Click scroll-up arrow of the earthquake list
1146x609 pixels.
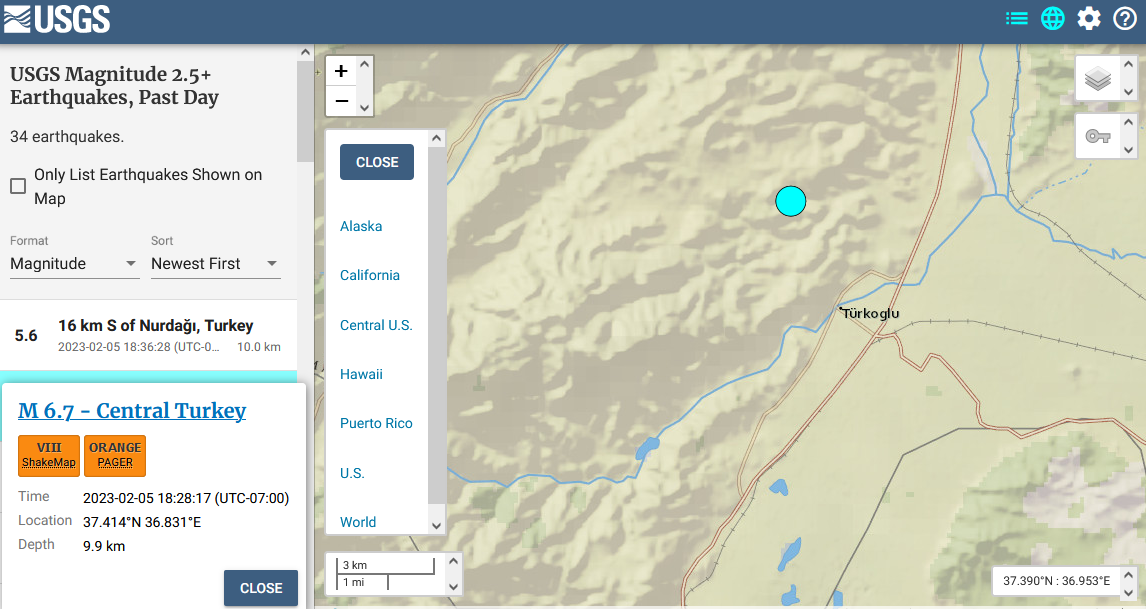(x=305, y=53)
